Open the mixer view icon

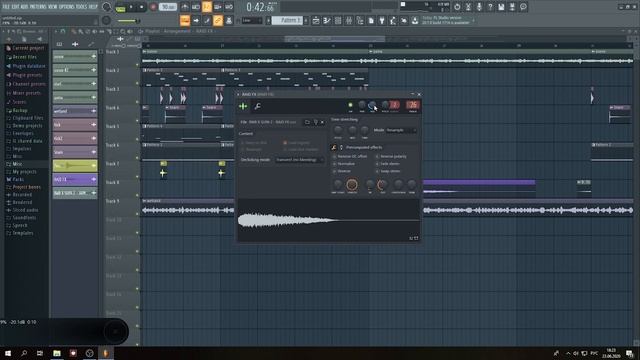(349, 20)
